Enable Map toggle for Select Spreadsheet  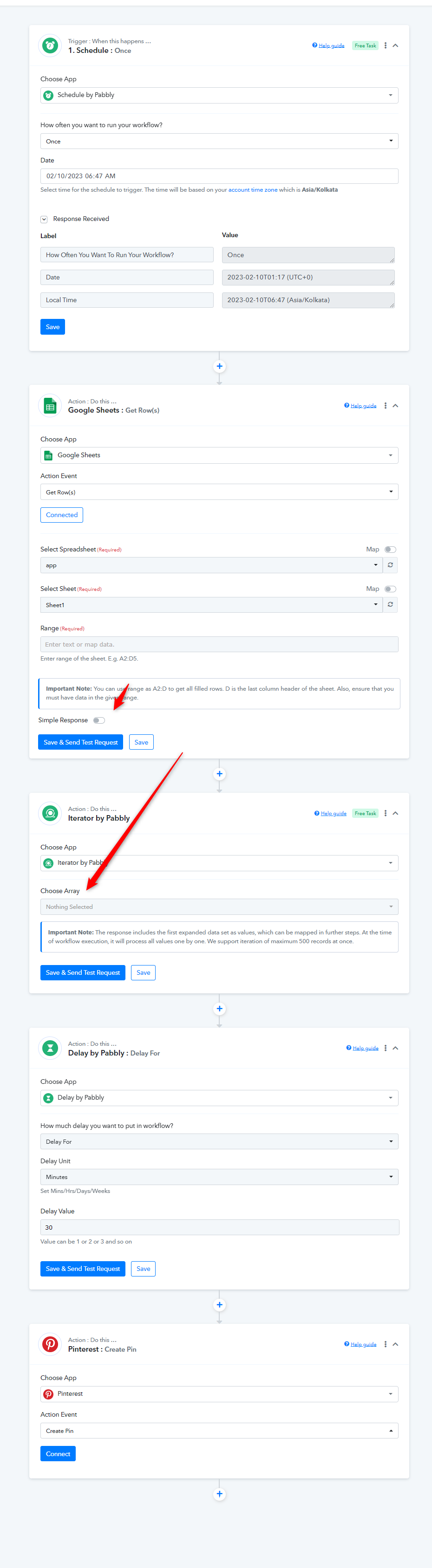(x=390, y=550)
